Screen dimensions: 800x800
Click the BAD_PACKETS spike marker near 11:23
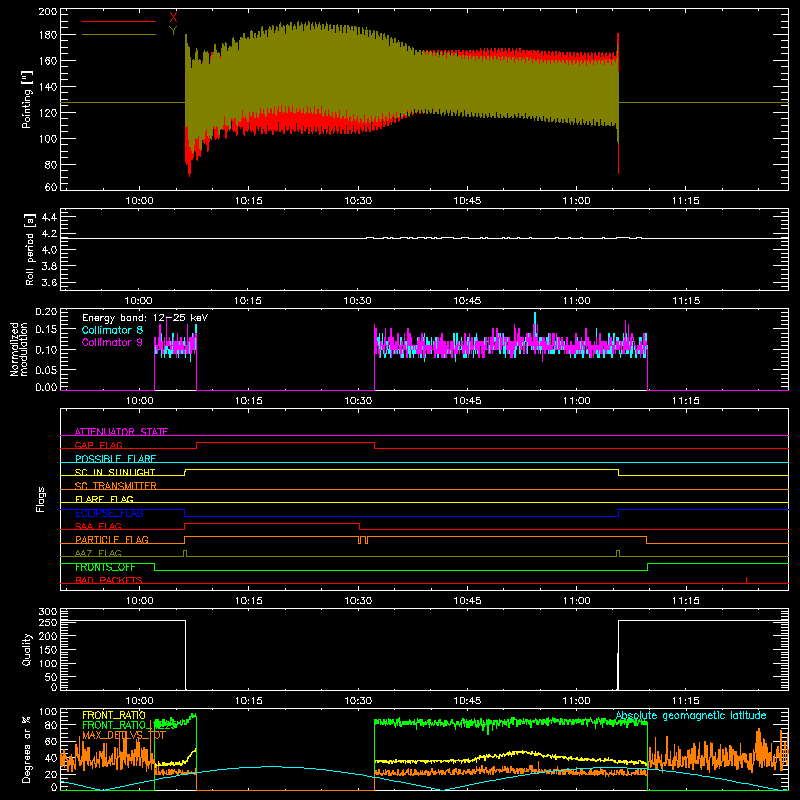coord(746,580)
